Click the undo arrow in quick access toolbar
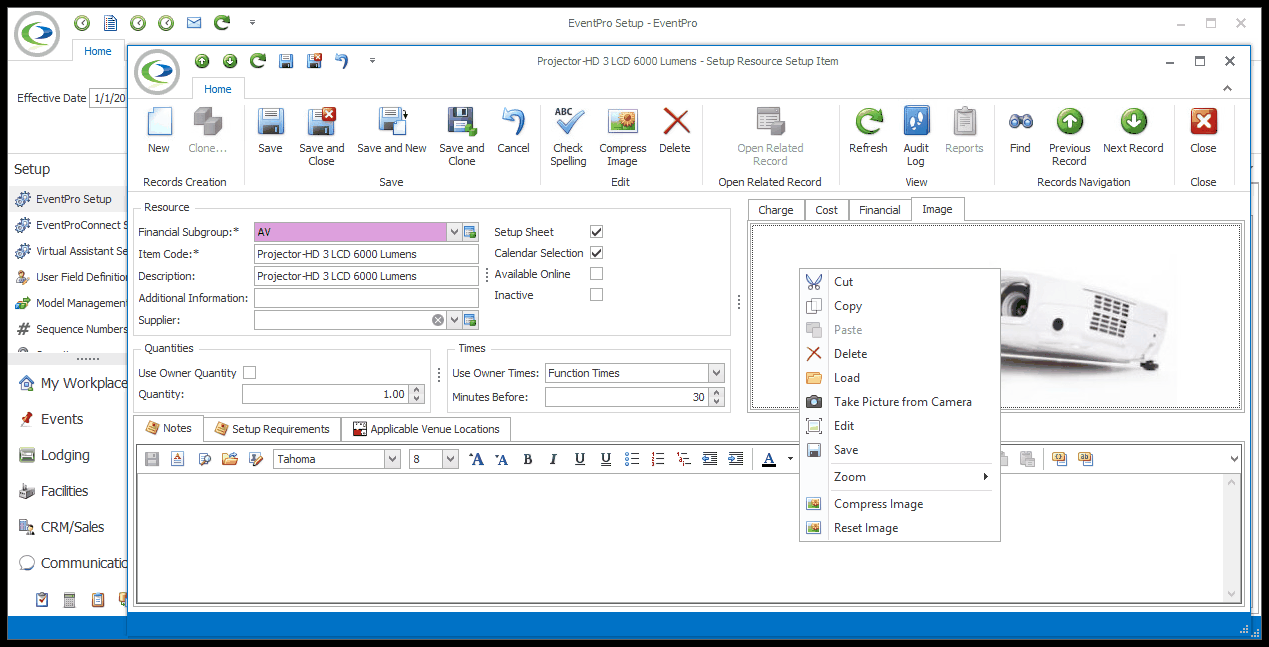Image resolution: width=1269 pixels, height=647 pixels. [341, 61]
